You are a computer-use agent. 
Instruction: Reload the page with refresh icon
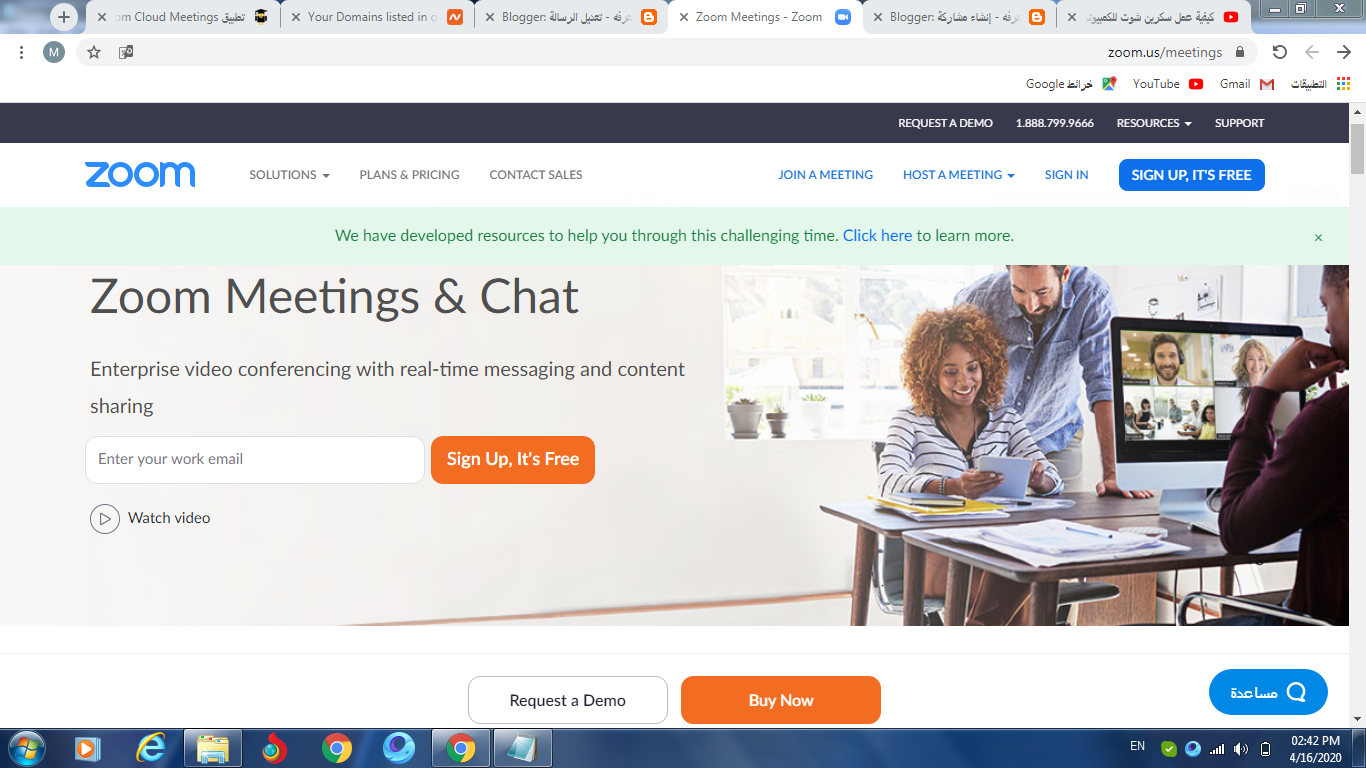[x=1279, y=52]
